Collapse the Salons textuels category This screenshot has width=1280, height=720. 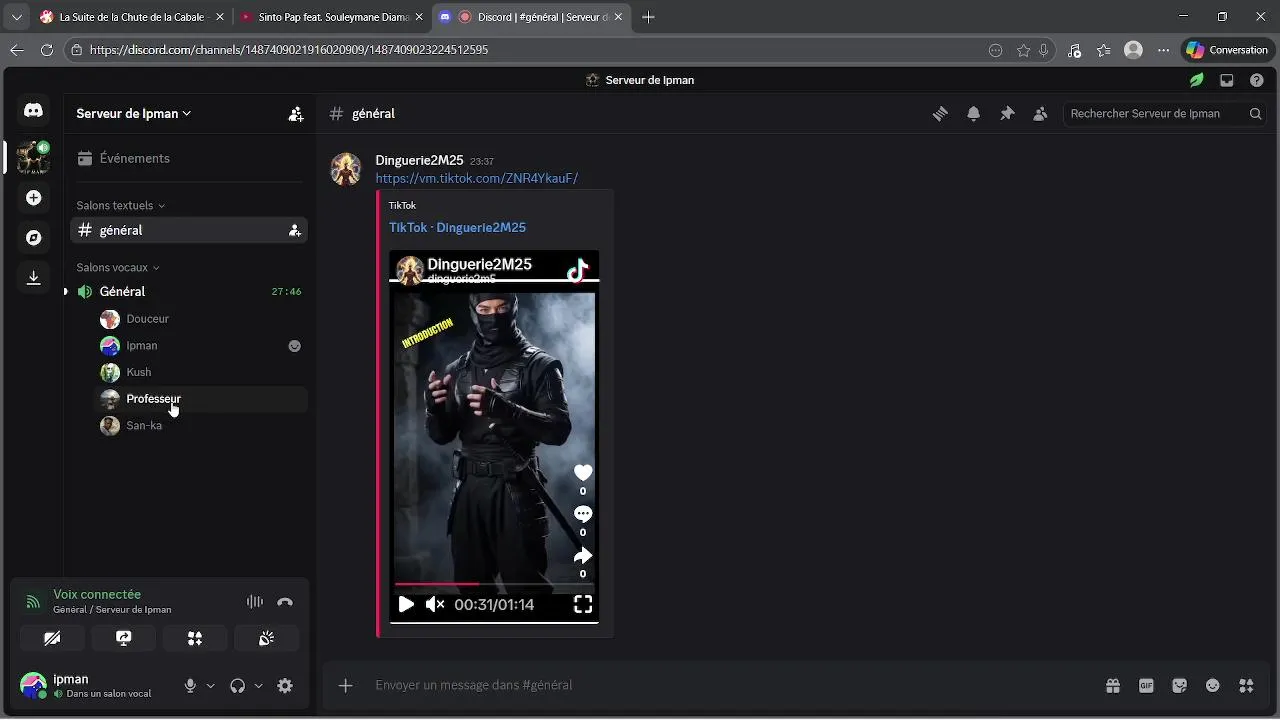[121, 206]
